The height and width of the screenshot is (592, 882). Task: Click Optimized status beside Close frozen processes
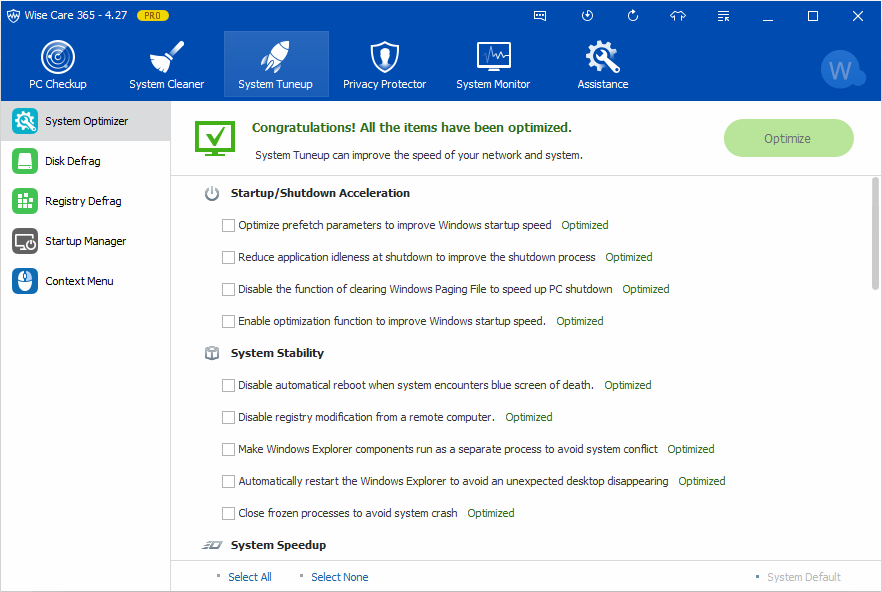491,513
